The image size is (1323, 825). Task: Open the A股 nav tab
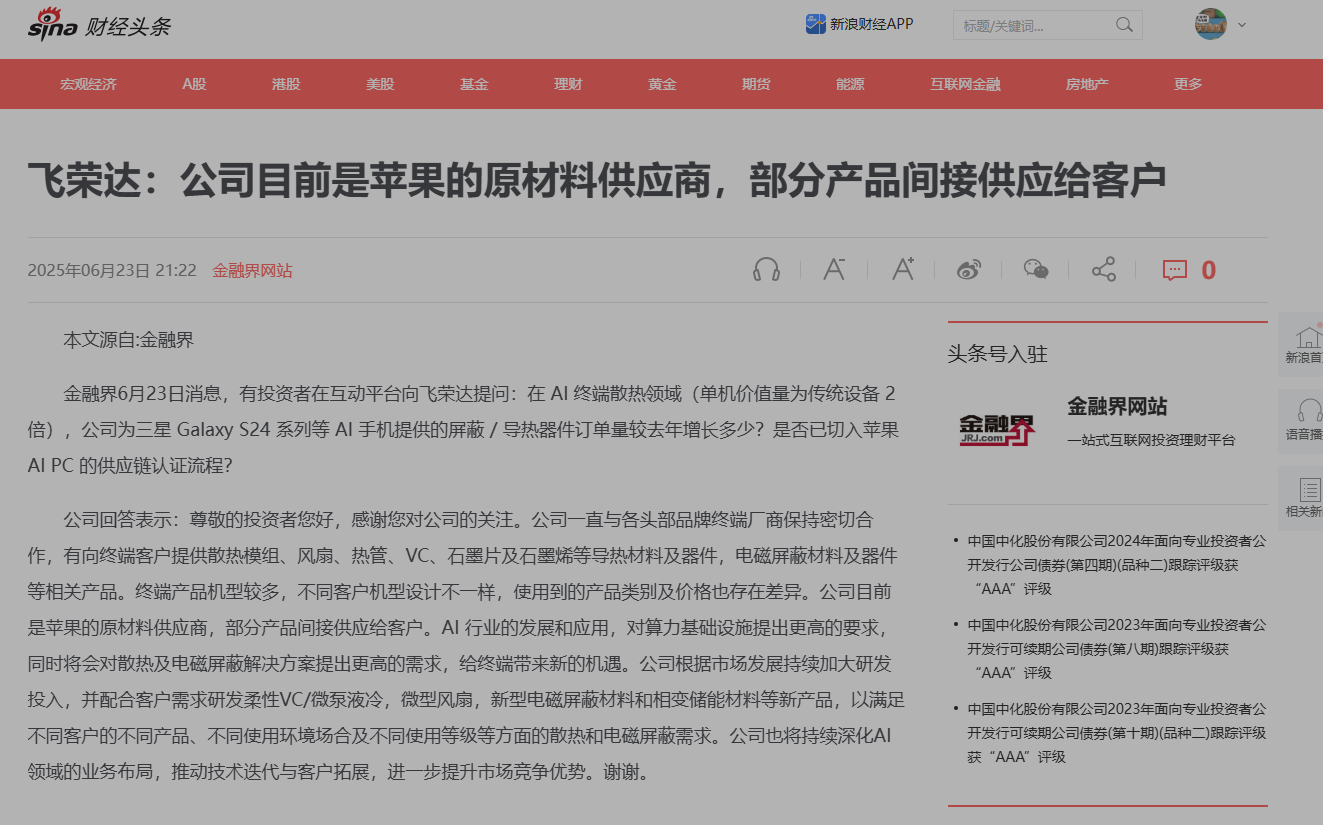194,84
